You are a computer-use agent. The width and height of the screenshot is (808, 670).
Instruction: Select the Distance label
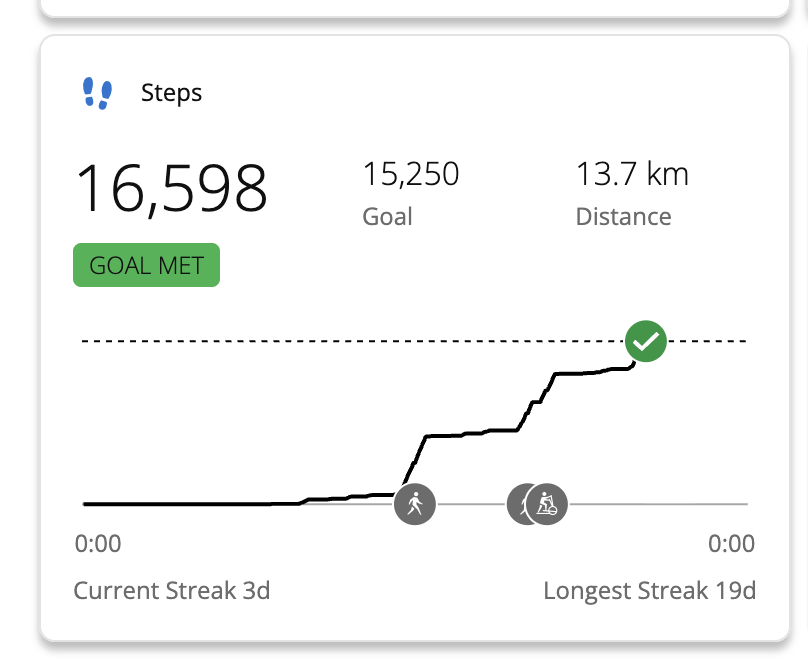[x=623, y=217]
